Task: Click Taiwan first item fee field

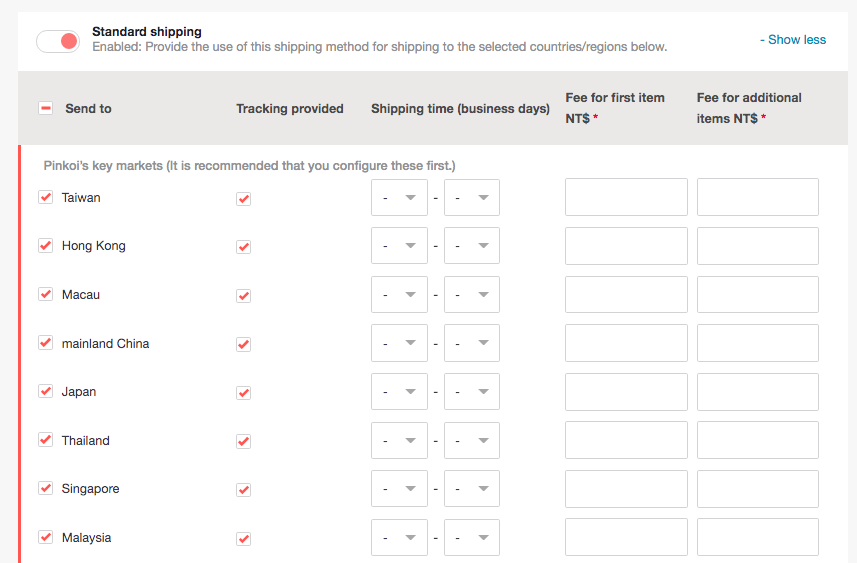Action: [626, 197]
